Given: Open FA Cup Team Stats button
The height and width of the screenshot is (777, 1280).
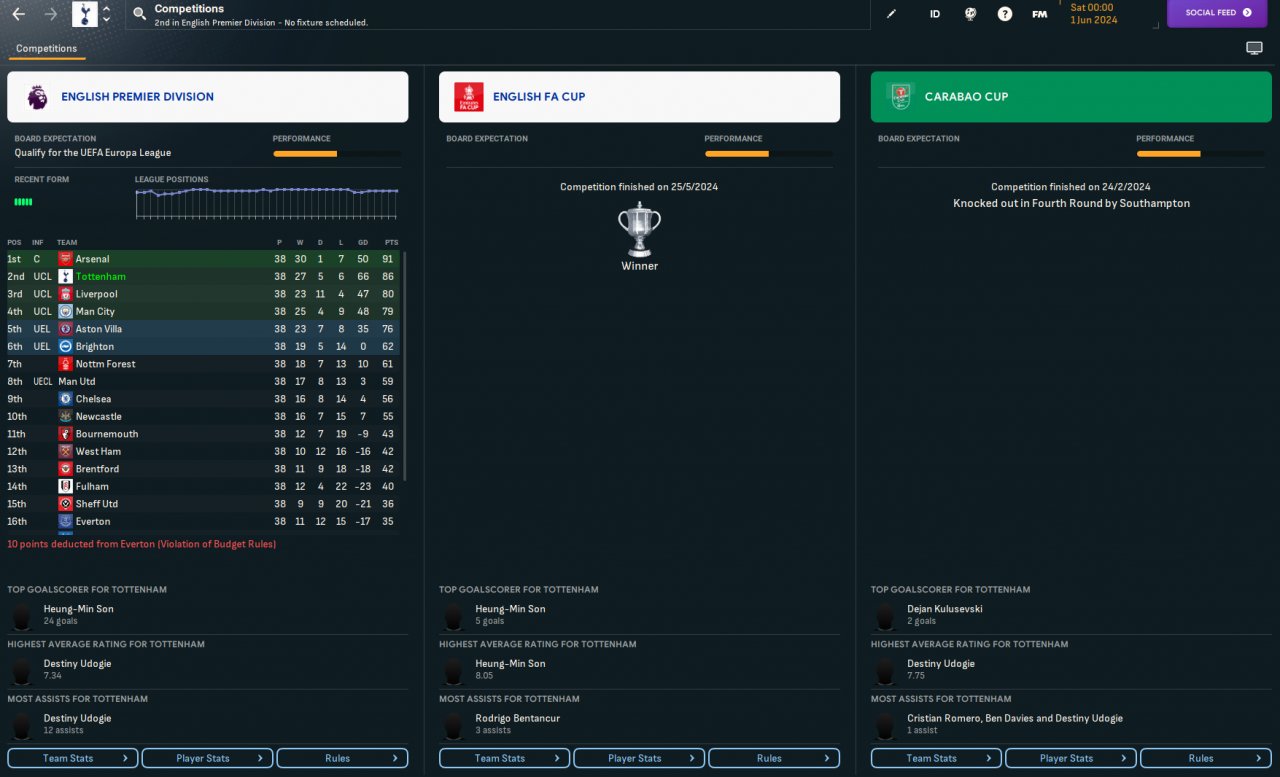Looking at the screenshot, I should [x=505, y=758].
